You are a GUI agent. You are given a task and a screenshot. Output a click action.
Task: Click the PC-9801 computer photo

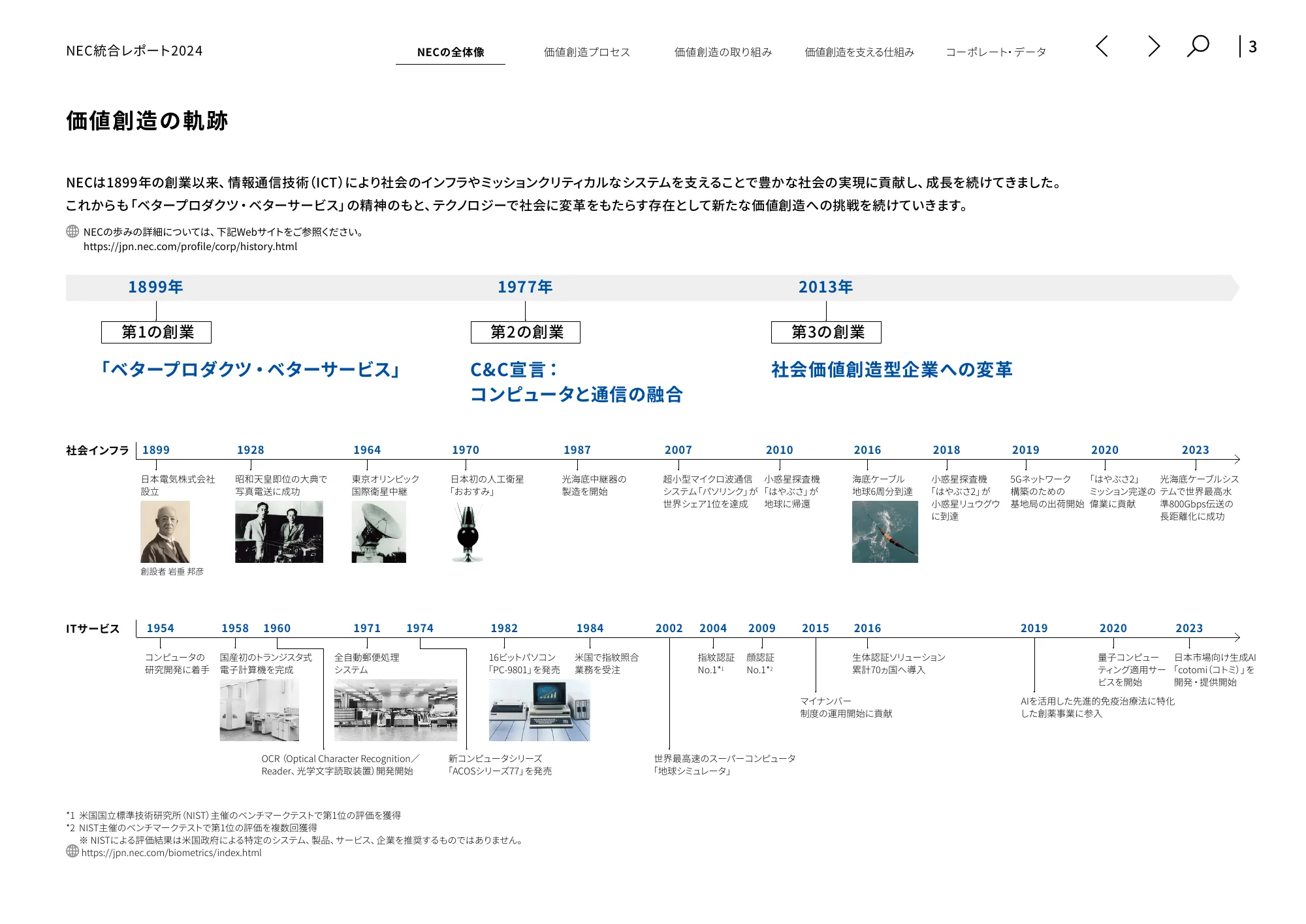pos(539,710)
